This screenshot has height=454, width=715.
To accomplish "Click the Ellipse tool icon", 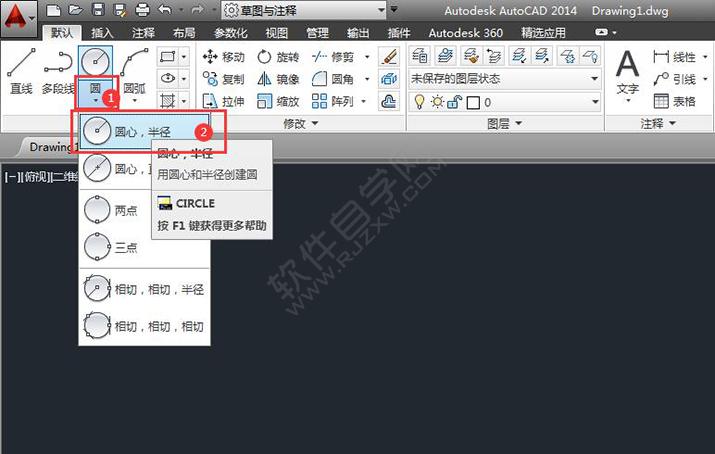I will (168, 78).
